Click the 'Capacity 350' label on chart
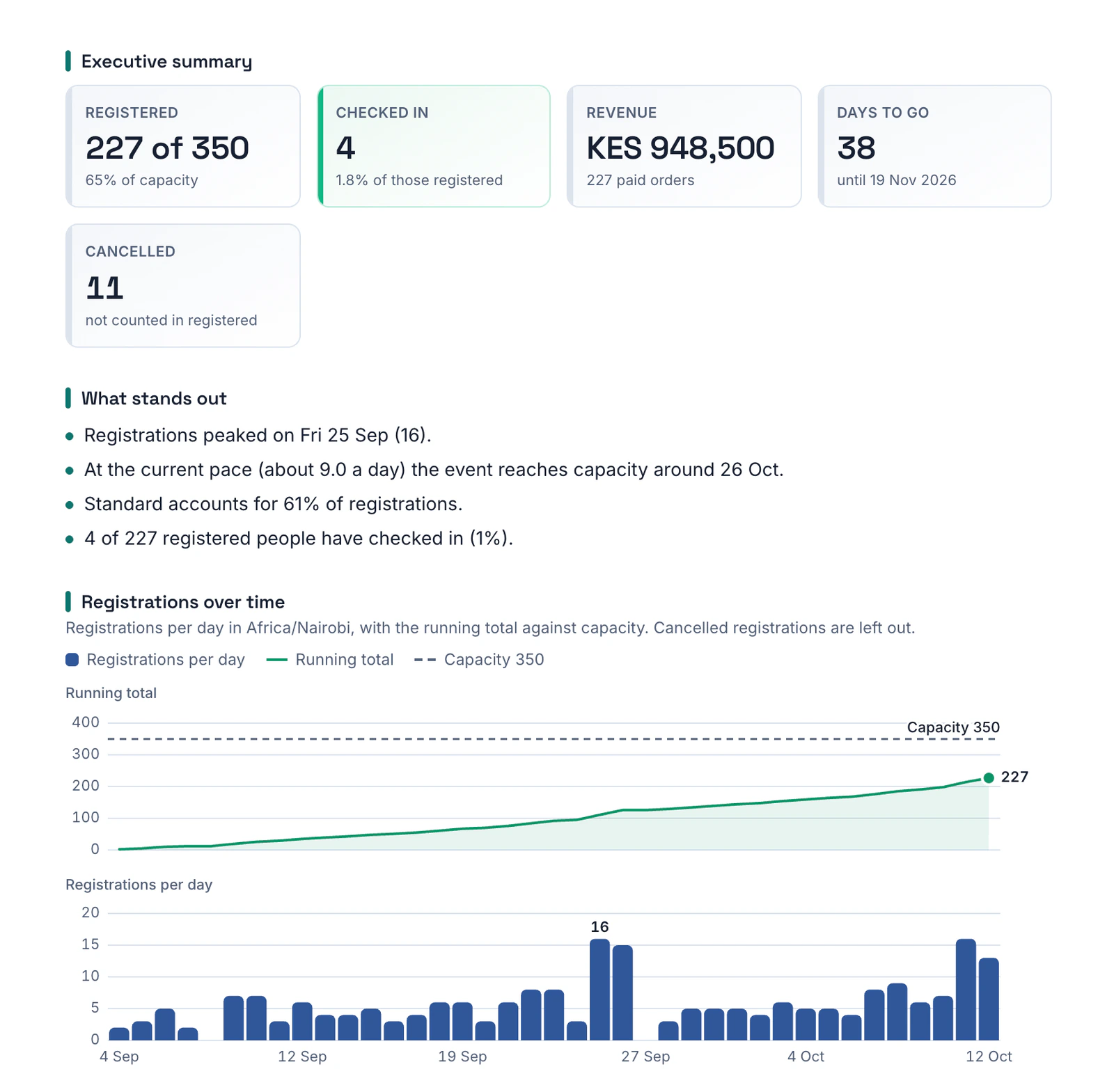Screen dimensions: 1114x1092 coord(953,727)
